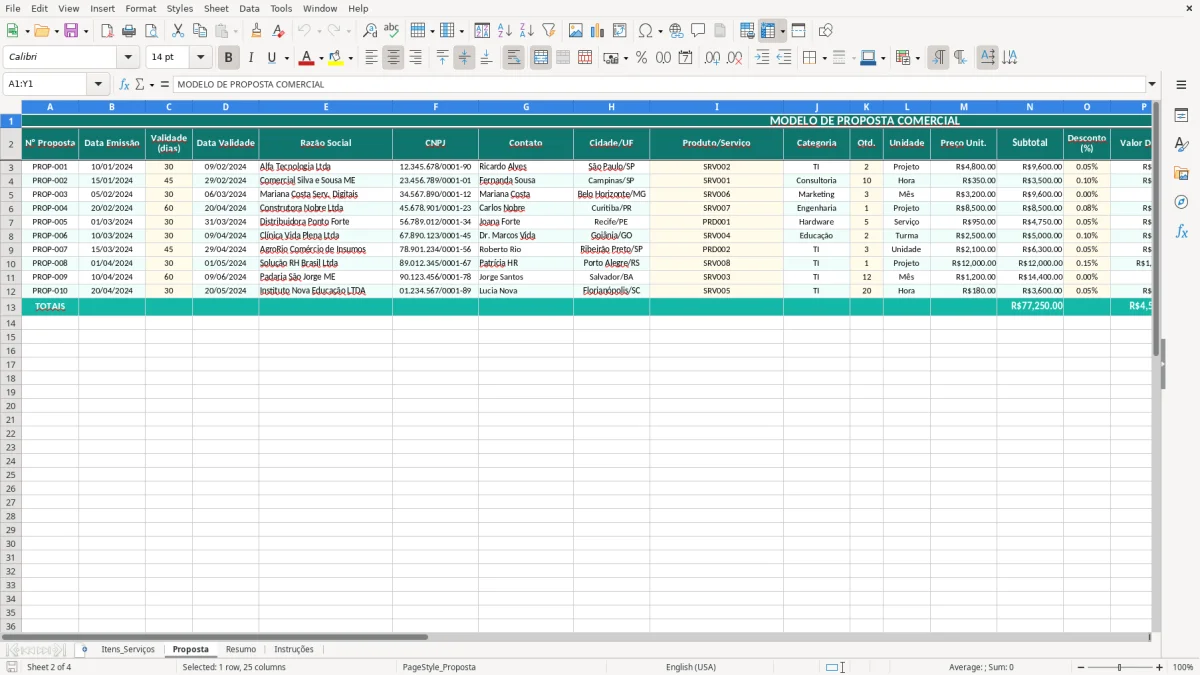Adjust the zoom slider
This screenshot has width=1200, height=675.
pyautogui.click(x=1120, y=667)
